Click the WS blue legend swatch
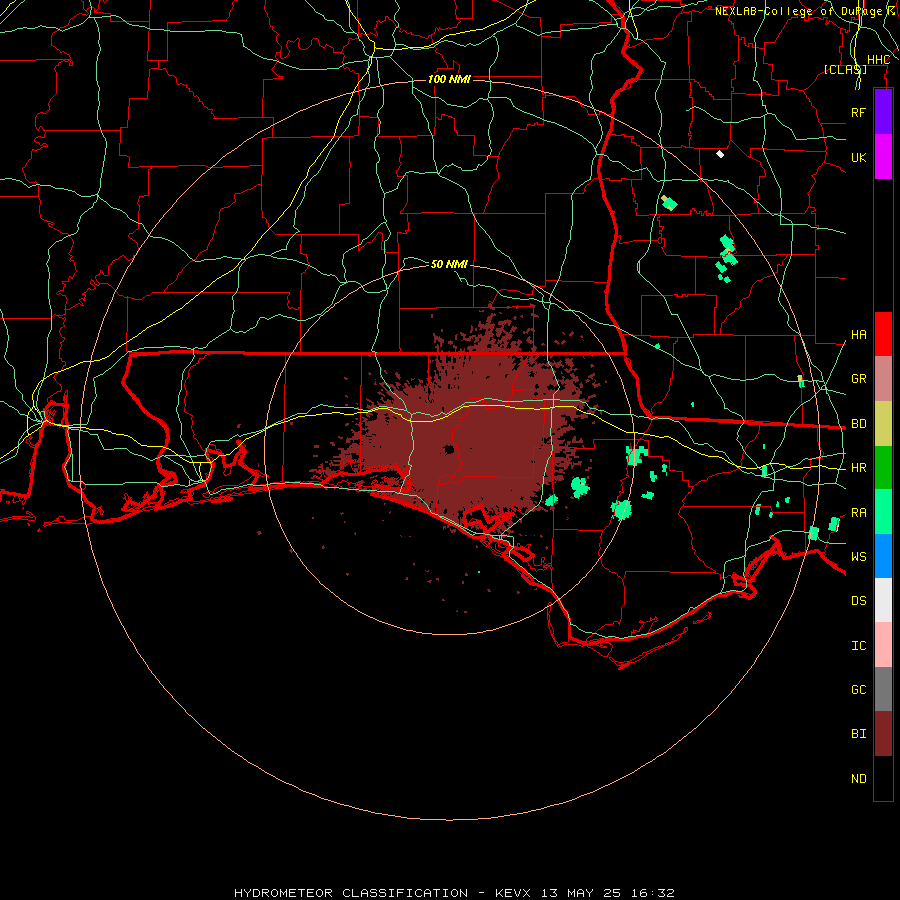Image resolution: width=900 pixels, height=900 pixels. coord(883,556)
